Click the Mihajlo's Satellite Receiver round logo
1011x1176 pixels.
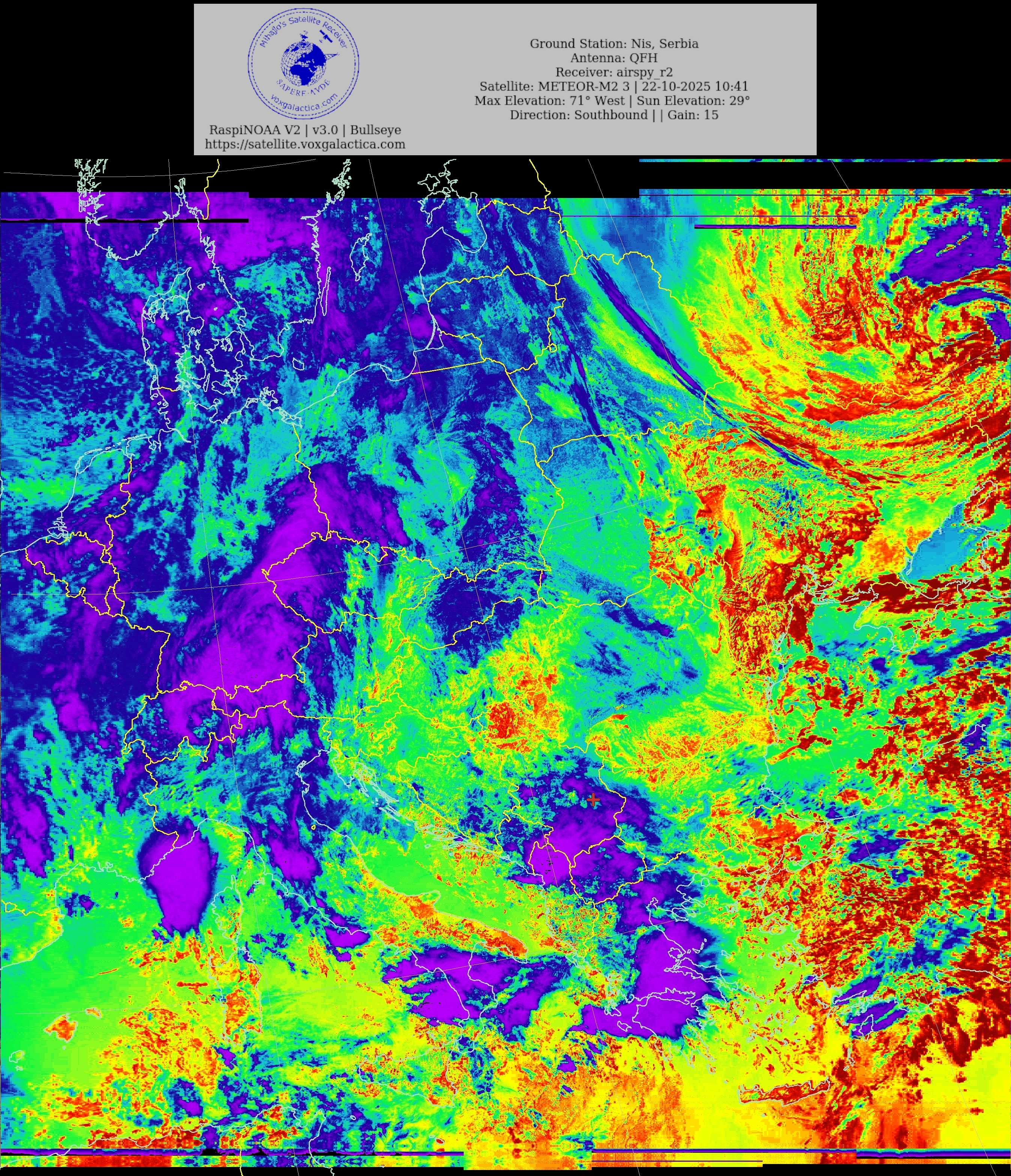(x=303, y=65)
